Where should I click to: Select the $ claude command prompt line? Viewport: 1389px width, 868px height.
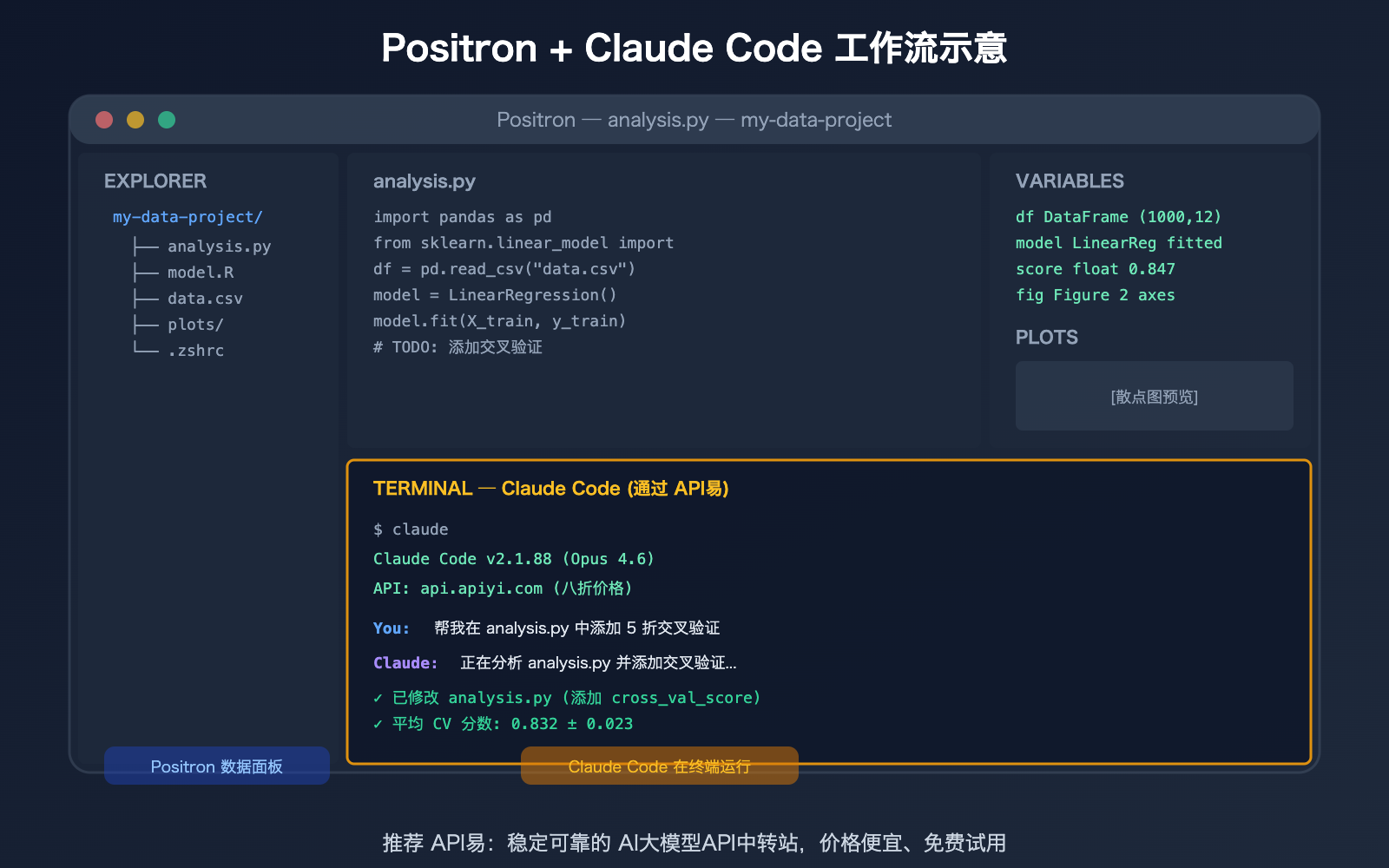coord(411,529)
